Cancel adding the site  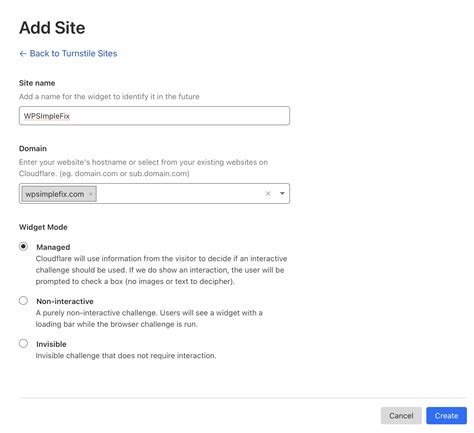[401, 416]
